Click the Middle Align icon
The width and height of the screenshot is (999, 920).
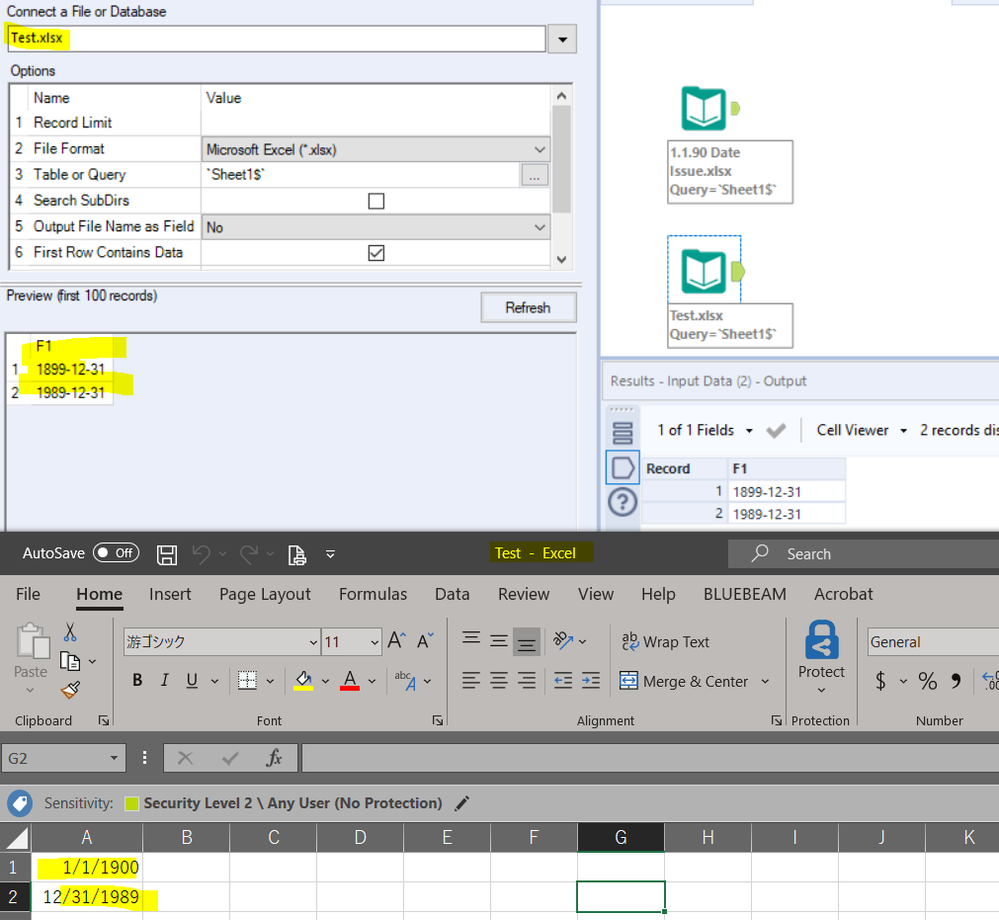click(499, 641)
